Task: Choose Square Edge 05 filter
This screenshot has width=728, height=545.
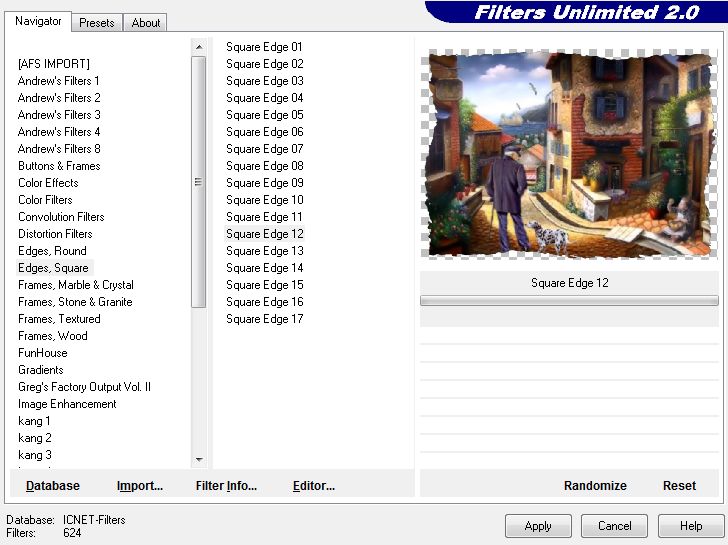Action: click(x=264, y=115)
